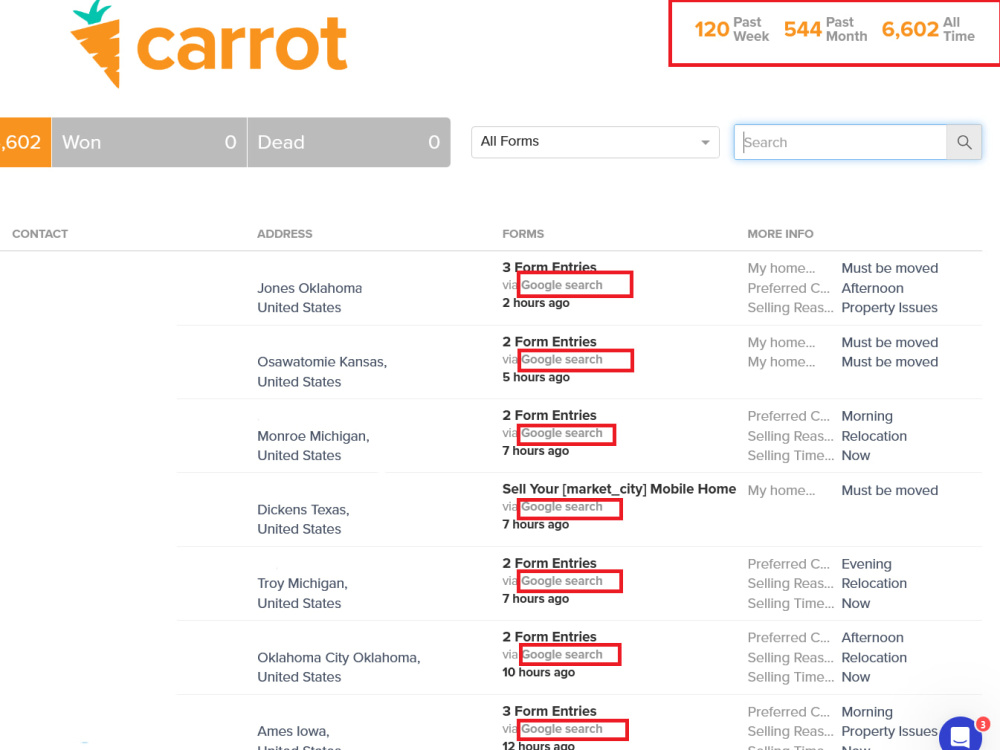Viewport: 1000px width, 750px height.
Task: Click 2 Form Entries for Oklahoma City
Action: (x=549, y=636)
